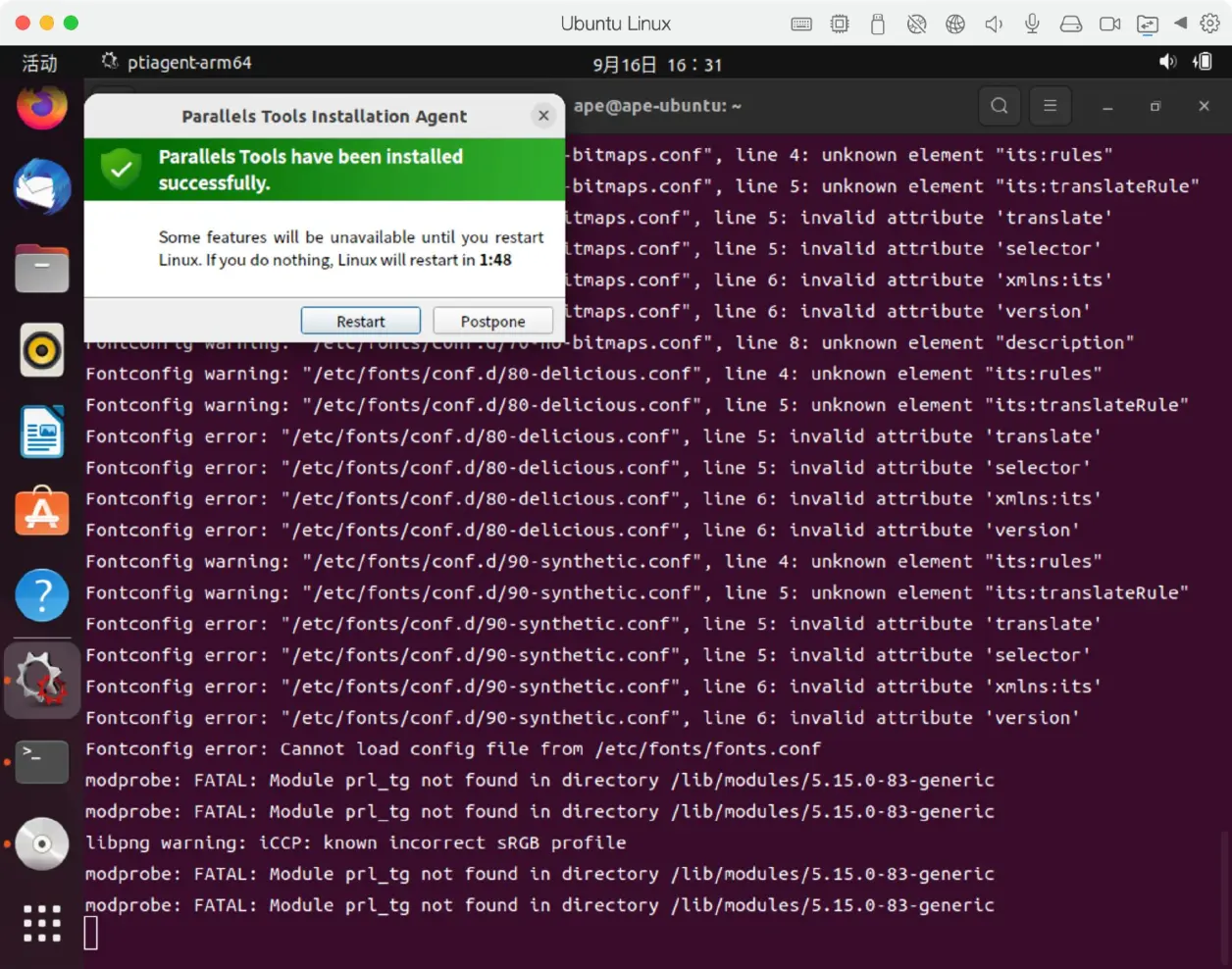Minimize the terminal window
Screen dimensions: 1232x969
click(1107, 106)
